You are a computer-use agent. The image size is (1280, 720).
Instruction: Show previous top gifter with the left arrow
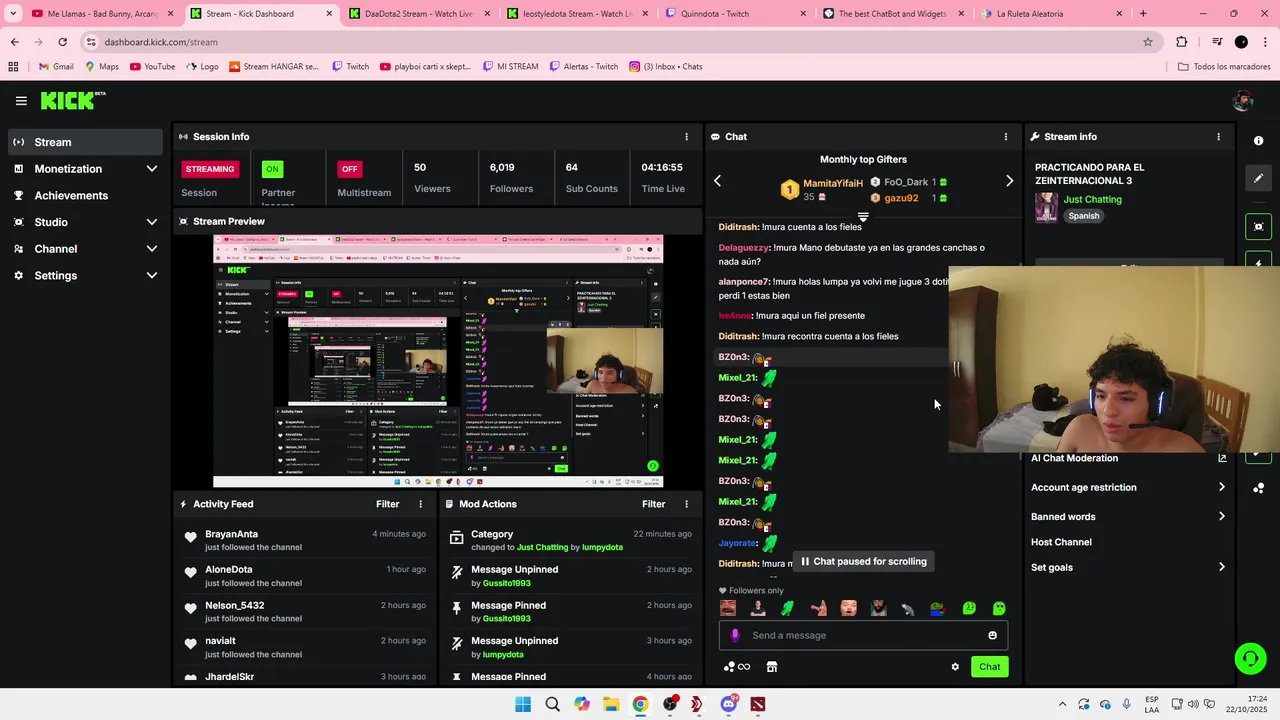[717, 181]
